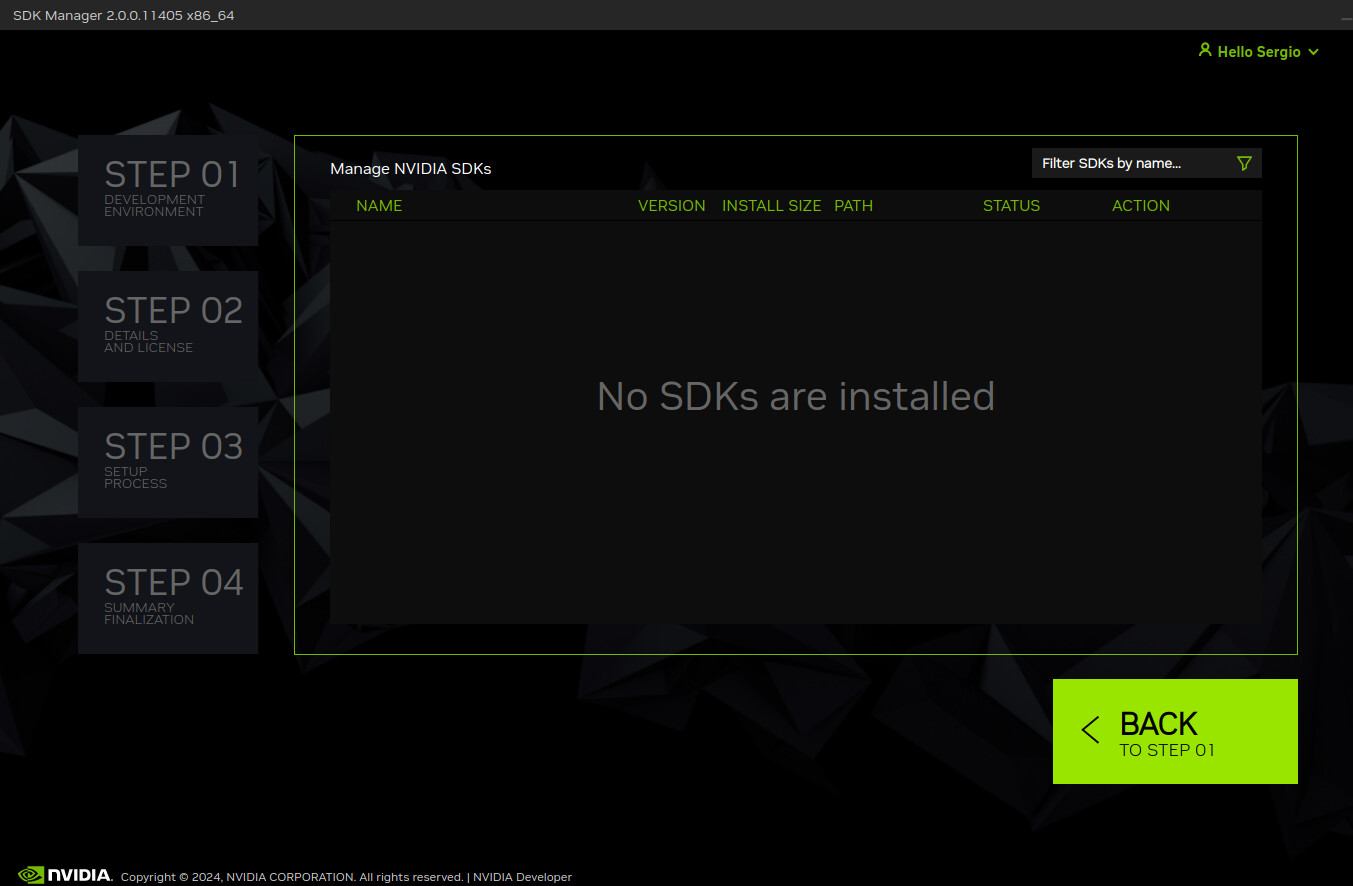Go to Step 01 Development Environment
Screen dimensions: 1353x886
click(168, 190)
